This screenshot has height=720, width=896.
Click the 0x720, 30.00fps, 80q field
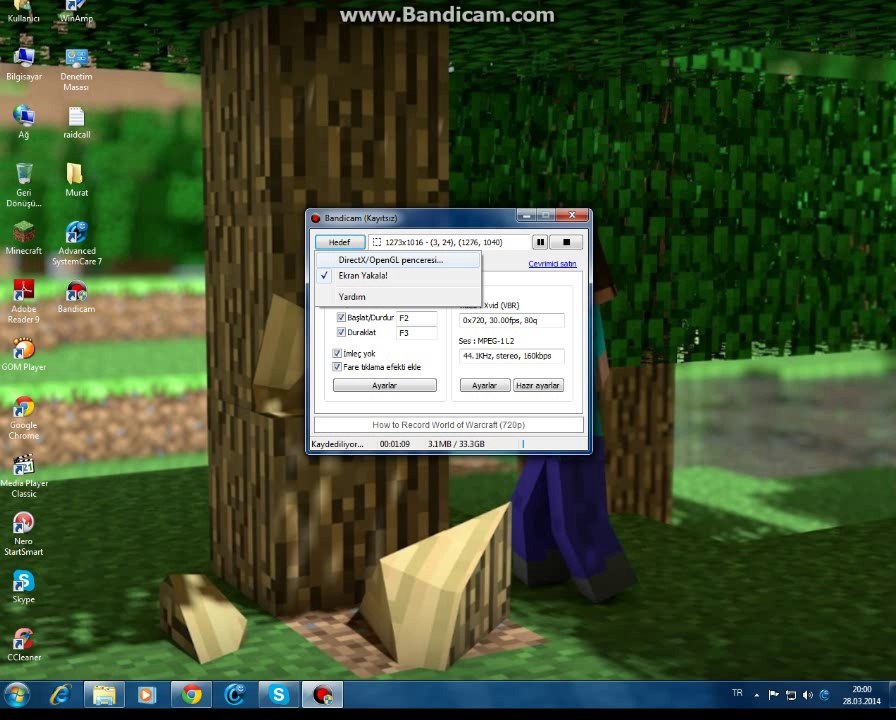coord(512,321)
